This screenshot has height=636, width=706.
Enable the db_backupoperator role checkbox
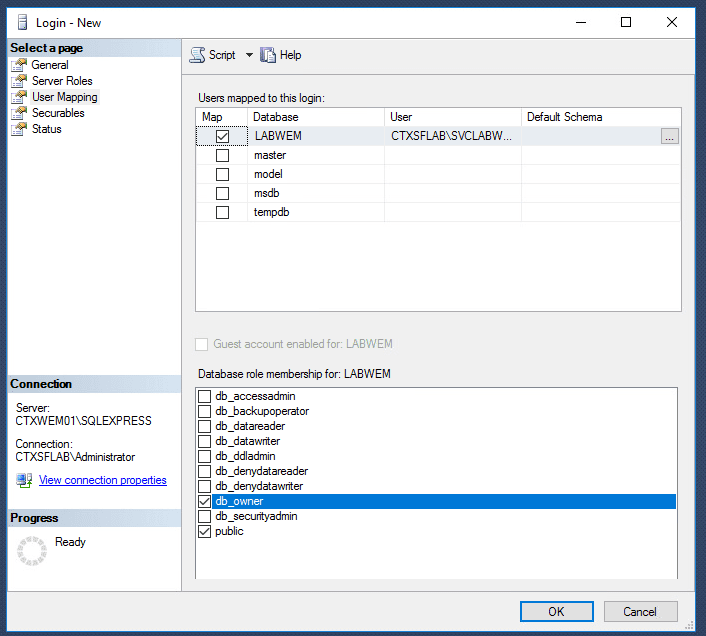(x=204, y=411)
